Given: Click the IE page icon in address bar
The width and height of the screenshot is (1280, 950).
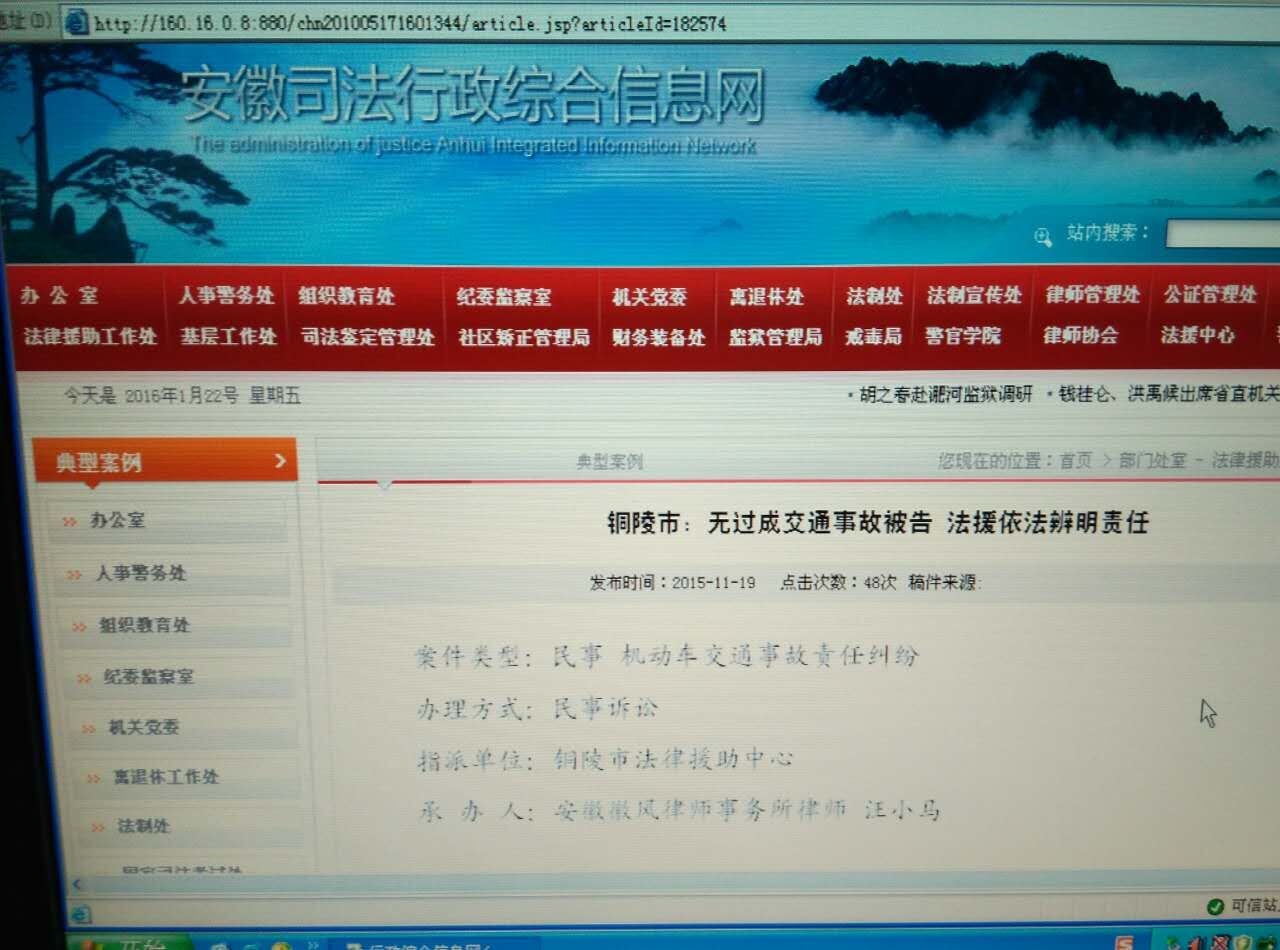Looking at the screenshot, I should tap(76, 22).
